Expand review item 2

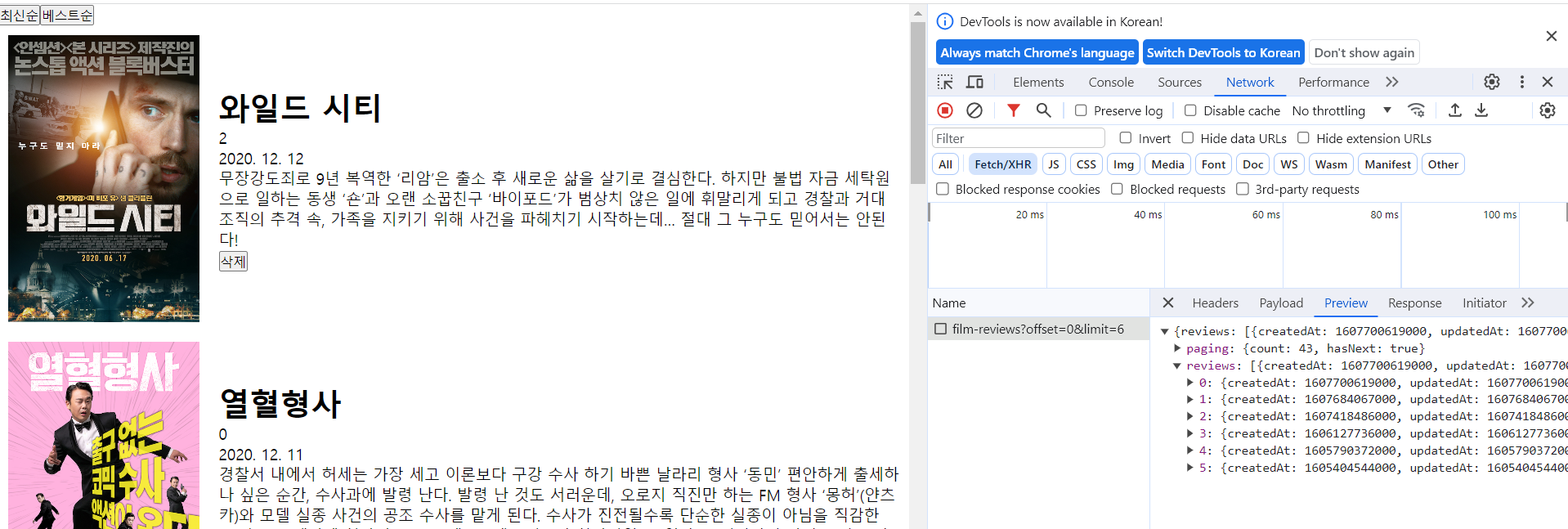click(1190, 416)
